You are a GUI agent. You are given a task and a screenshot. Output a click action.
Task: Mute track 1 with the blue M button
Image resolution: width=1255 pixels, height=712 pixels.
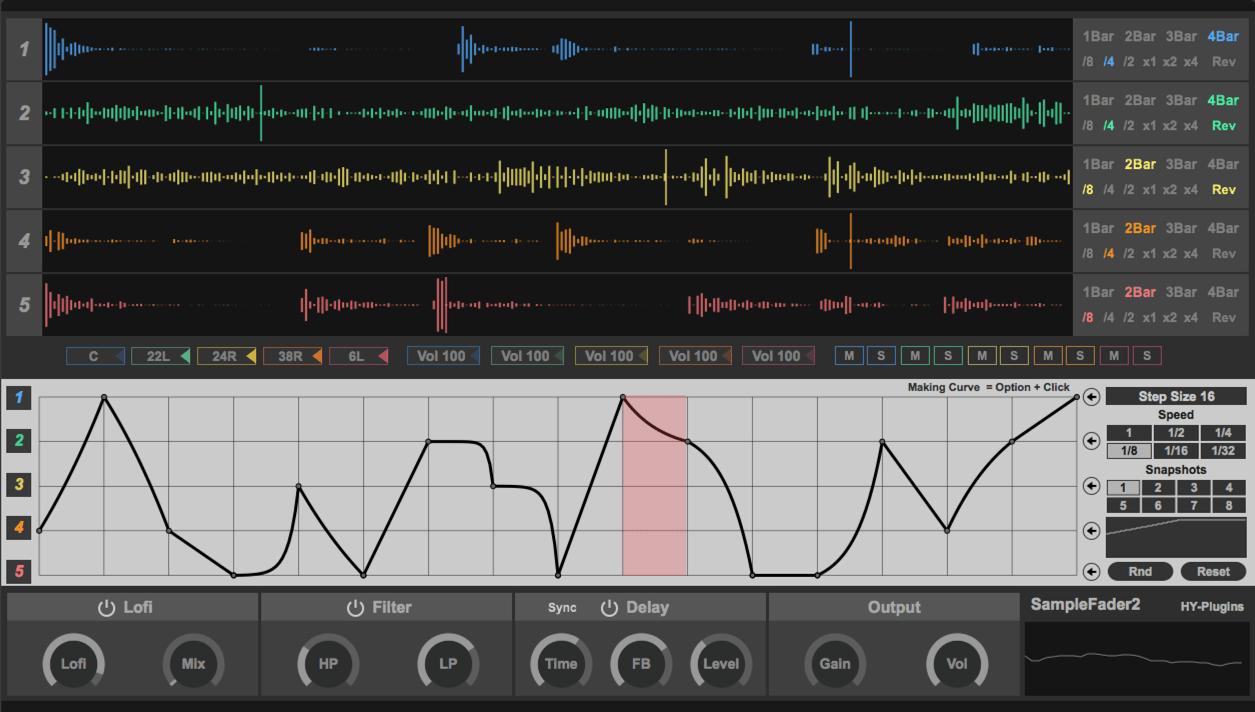tap(849, 356)
